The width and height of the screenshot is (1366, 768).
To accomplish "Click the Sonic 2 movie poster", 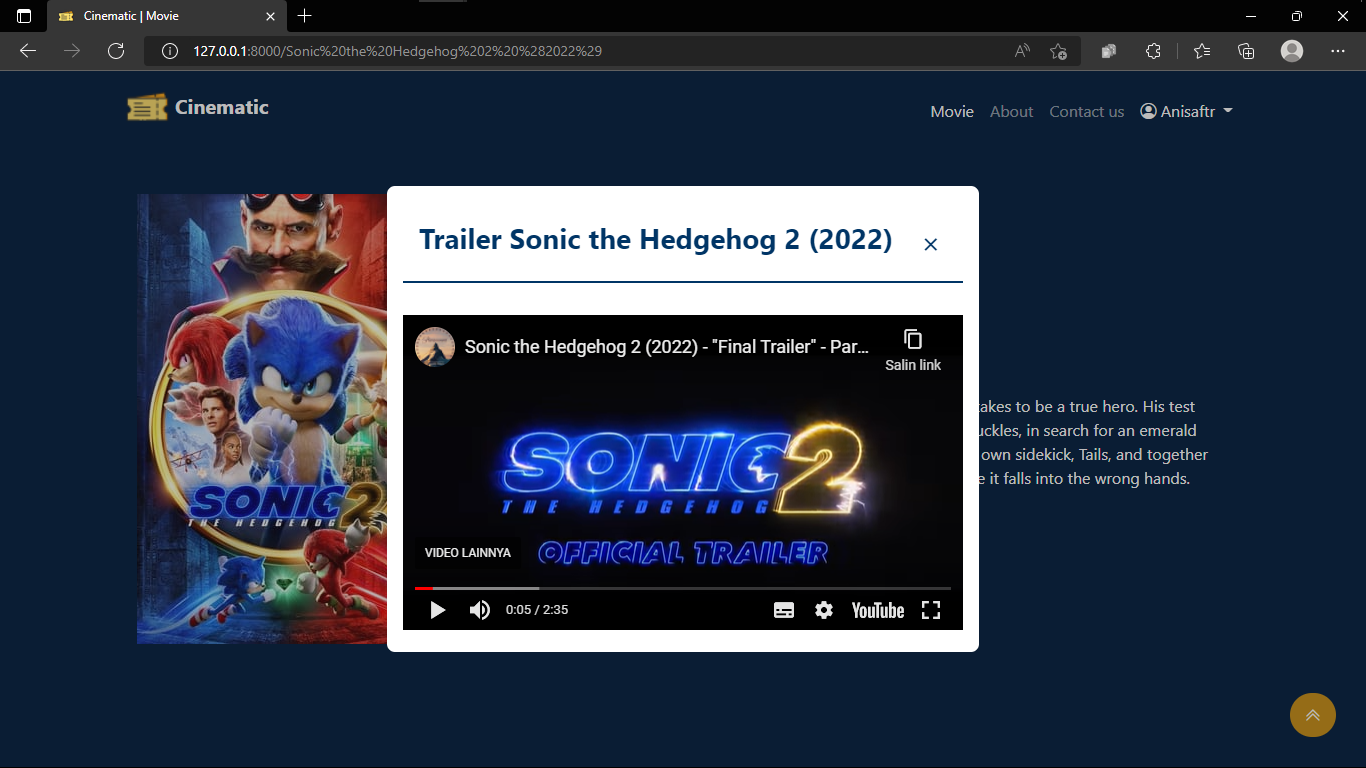I will (x=262, y=419).
